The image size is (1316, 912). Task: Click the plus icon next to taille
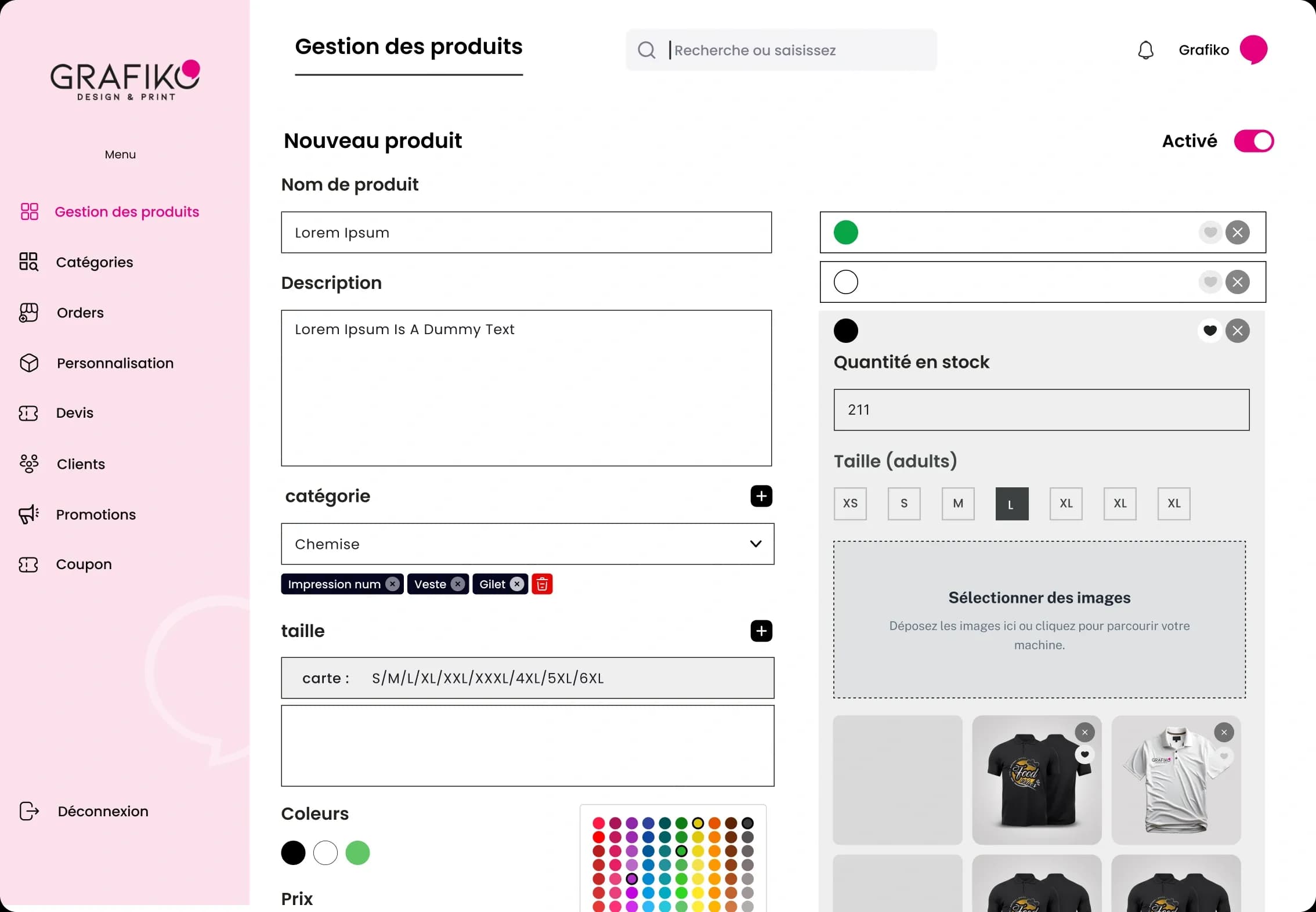point(761,631)
